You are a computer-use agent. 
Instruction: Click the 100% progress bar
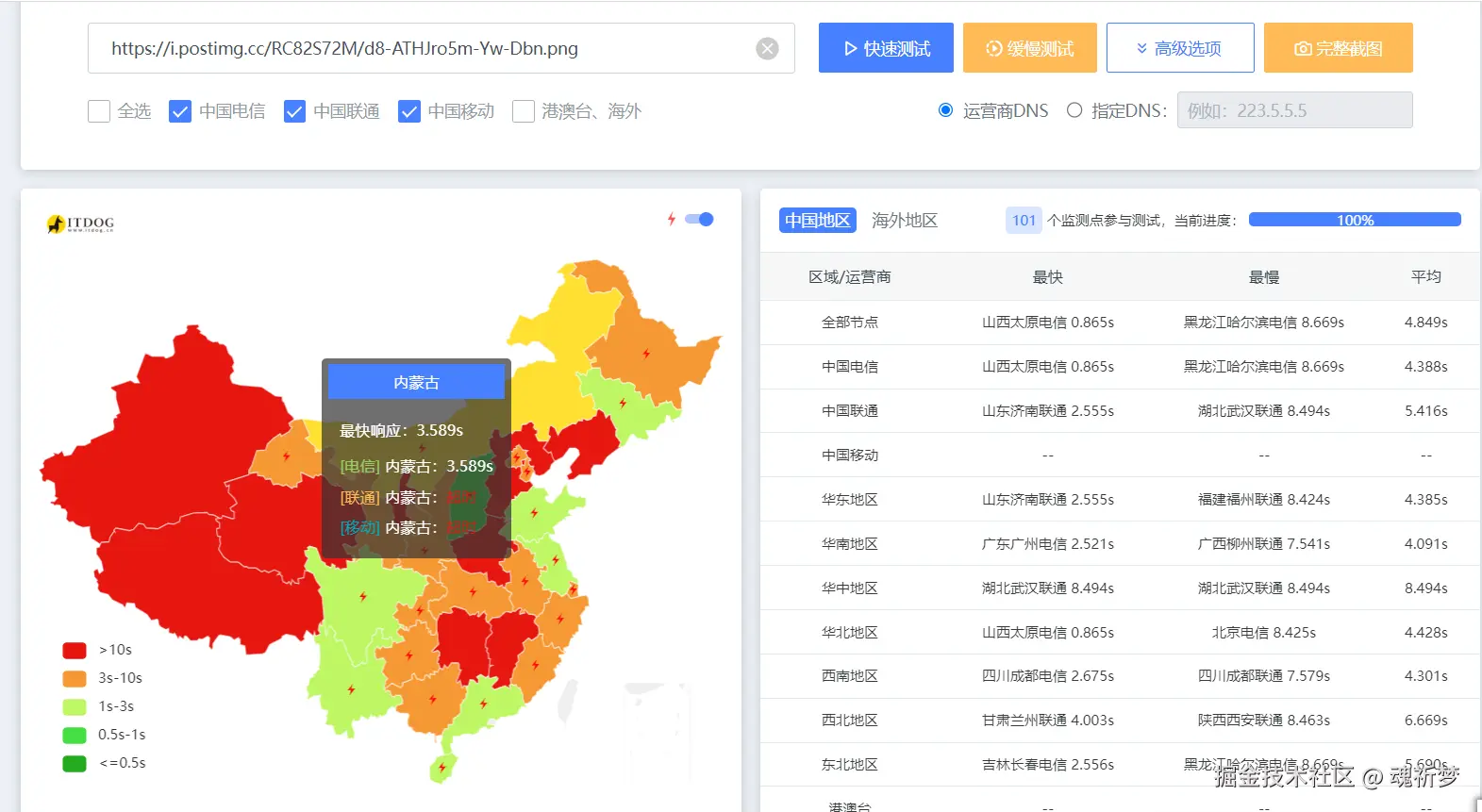pyautogui.click(x=1355, y=220)
